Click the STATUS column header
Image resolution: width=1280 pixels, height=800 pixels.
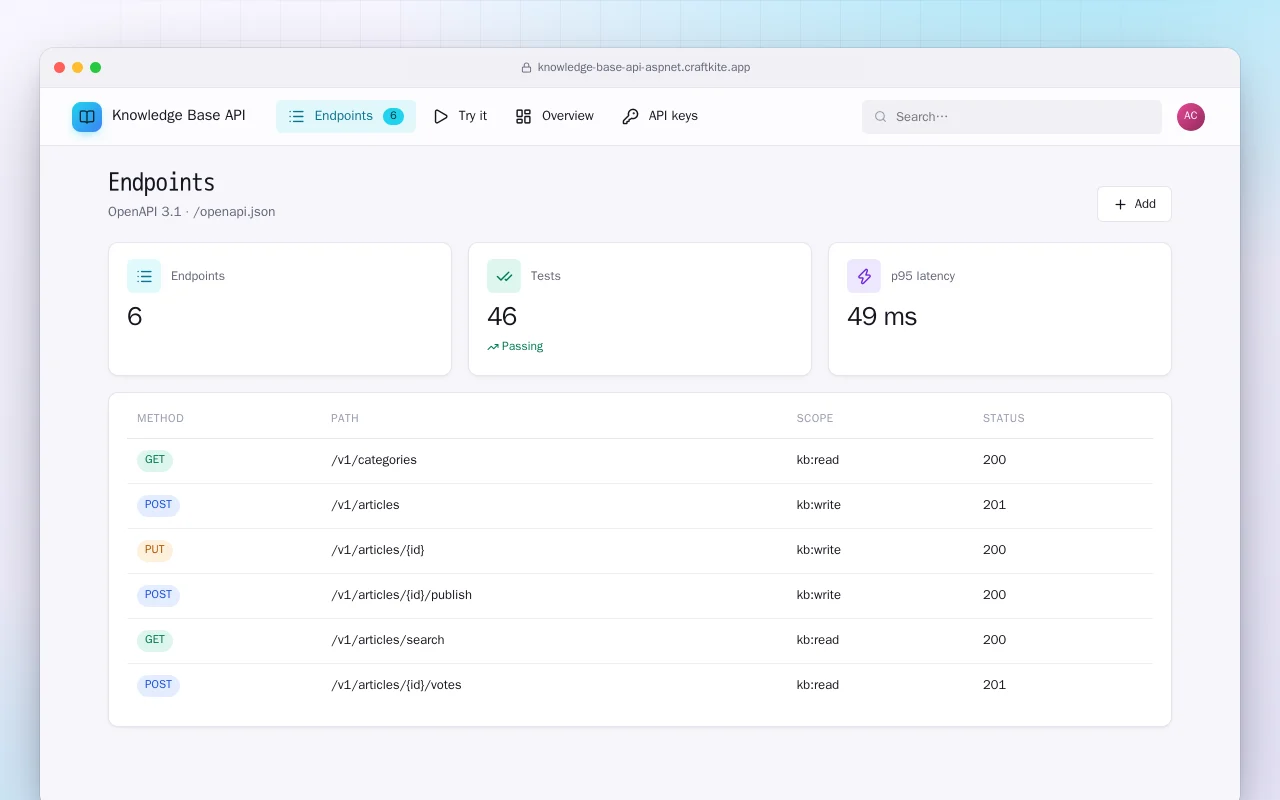(x=1004, y=419)
